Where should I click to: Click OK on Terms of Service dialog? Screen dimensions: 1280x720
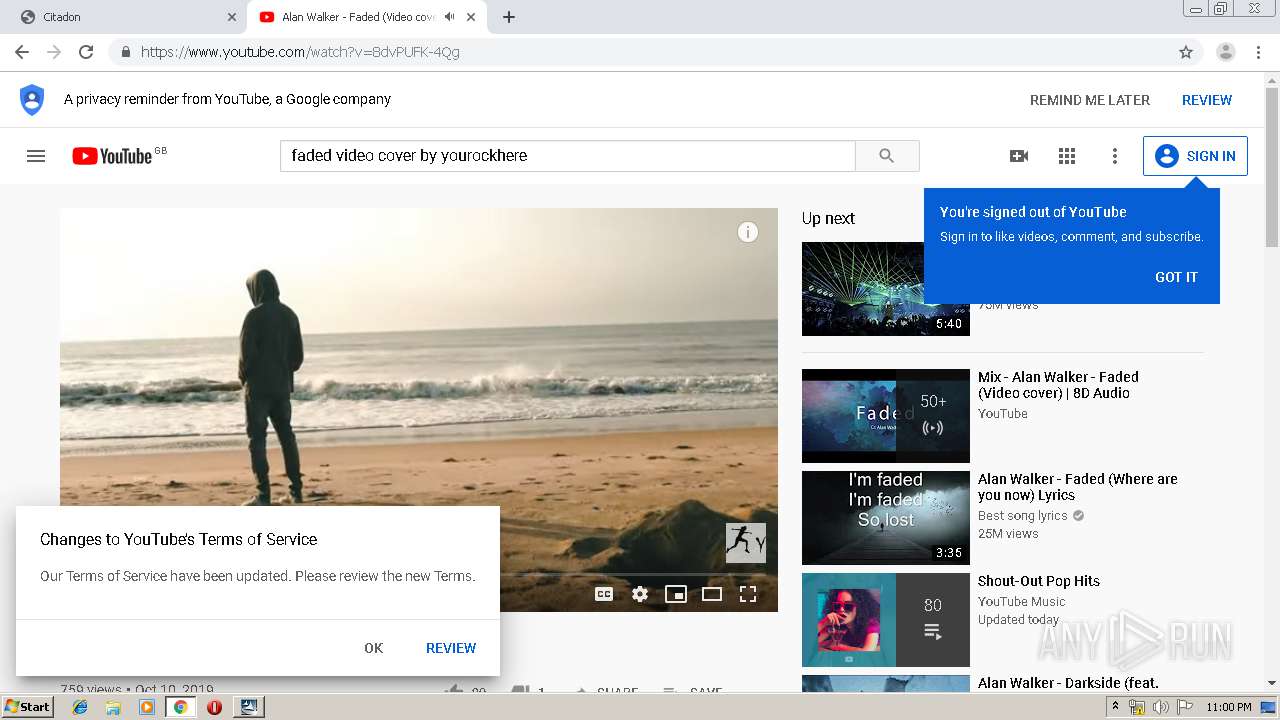(x=373, y=648)
